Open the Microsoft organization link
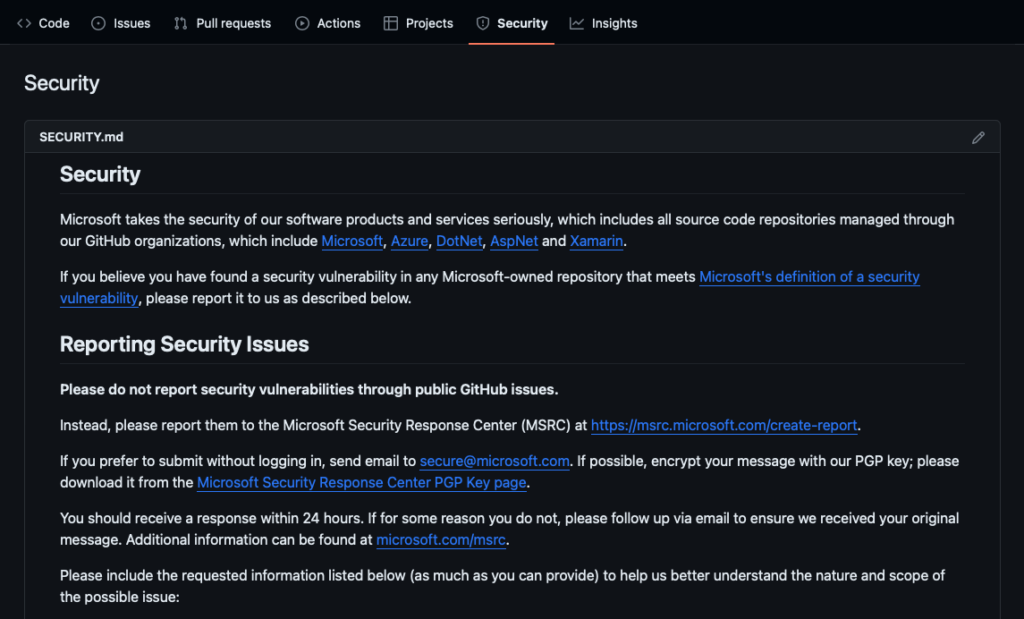 (352, 241)
